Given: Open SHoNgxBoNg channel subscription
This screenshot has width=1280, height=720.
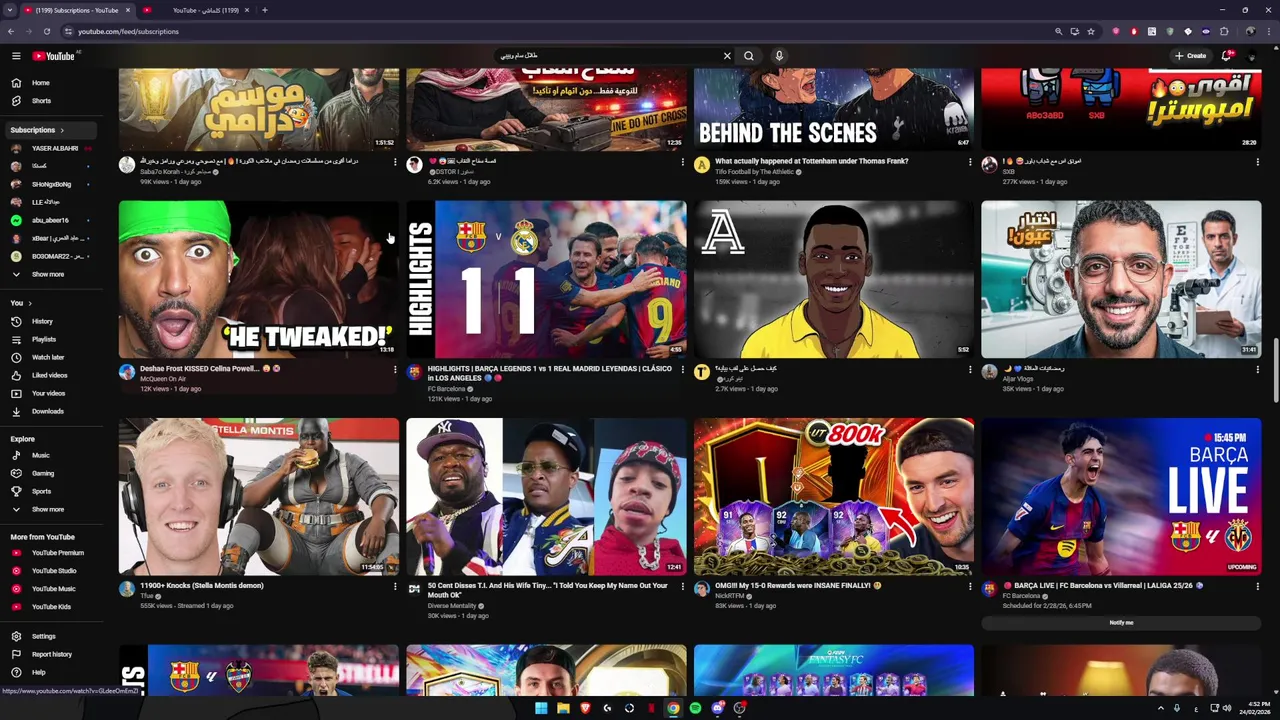Looking at the screenshot, I should [52, 184].
